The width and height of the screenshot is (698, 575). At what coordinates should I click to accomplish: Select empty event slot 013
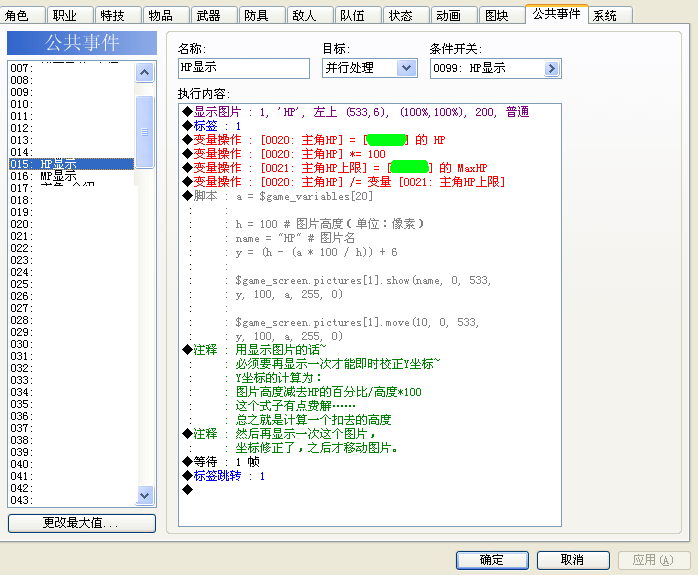point(71,140)
